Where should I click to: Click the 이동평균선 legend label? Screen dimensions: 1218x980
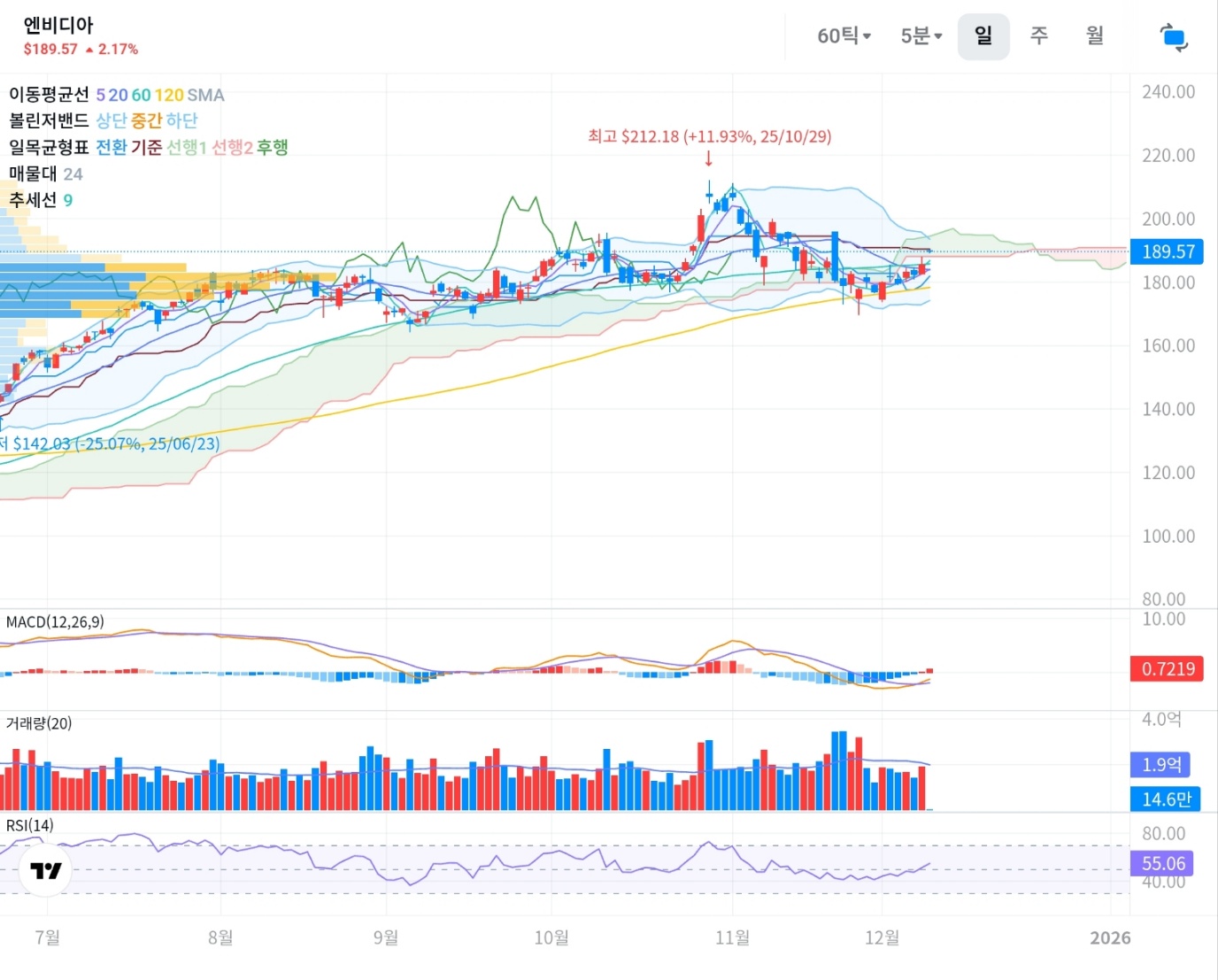point(49,95)
